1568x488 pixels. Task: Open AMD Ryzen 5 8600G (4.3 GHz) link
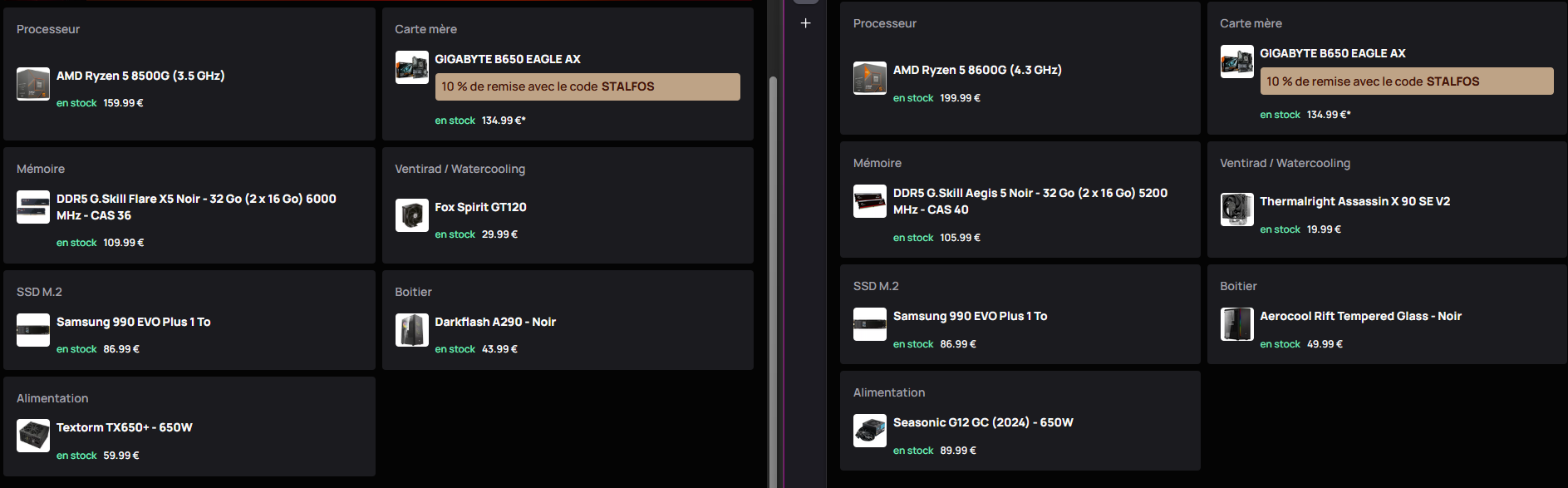pos(977,70)
